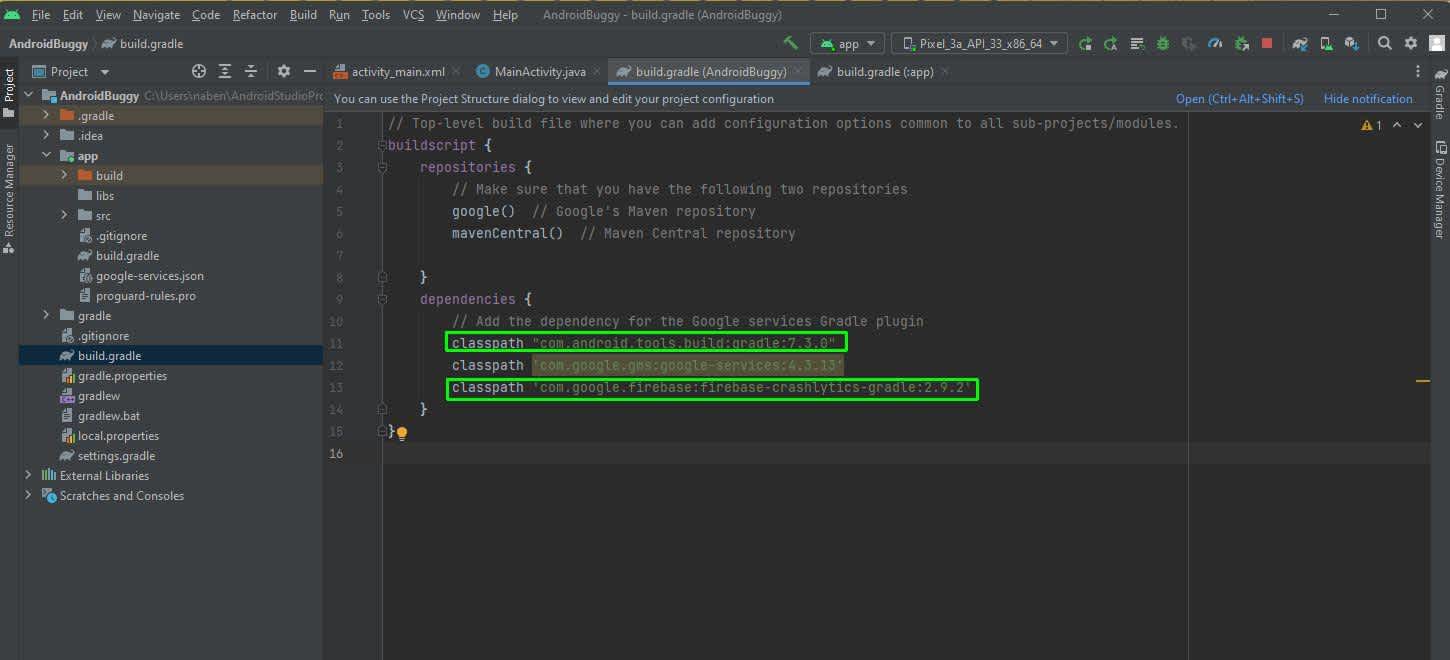This screenshot has height=660, width=1450.
Task: Click Expand All in Project panel
Action: pos(225,71)
